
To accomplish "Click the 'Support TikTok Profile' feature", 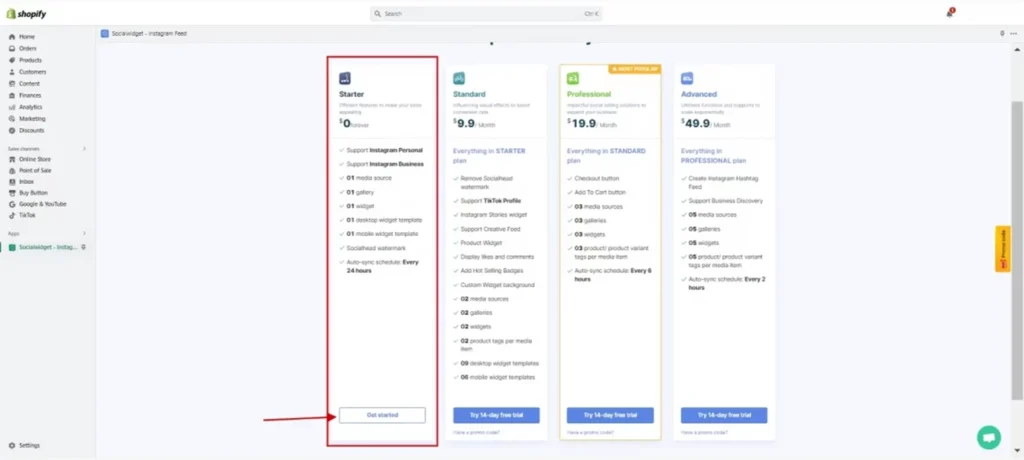I will (x=490, y=201).
